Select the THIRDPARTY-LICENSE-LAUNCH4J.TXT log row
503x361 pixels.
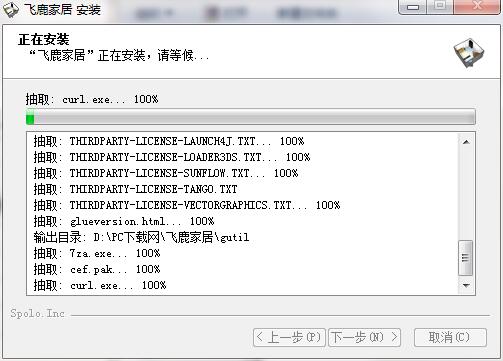[169, 141]
